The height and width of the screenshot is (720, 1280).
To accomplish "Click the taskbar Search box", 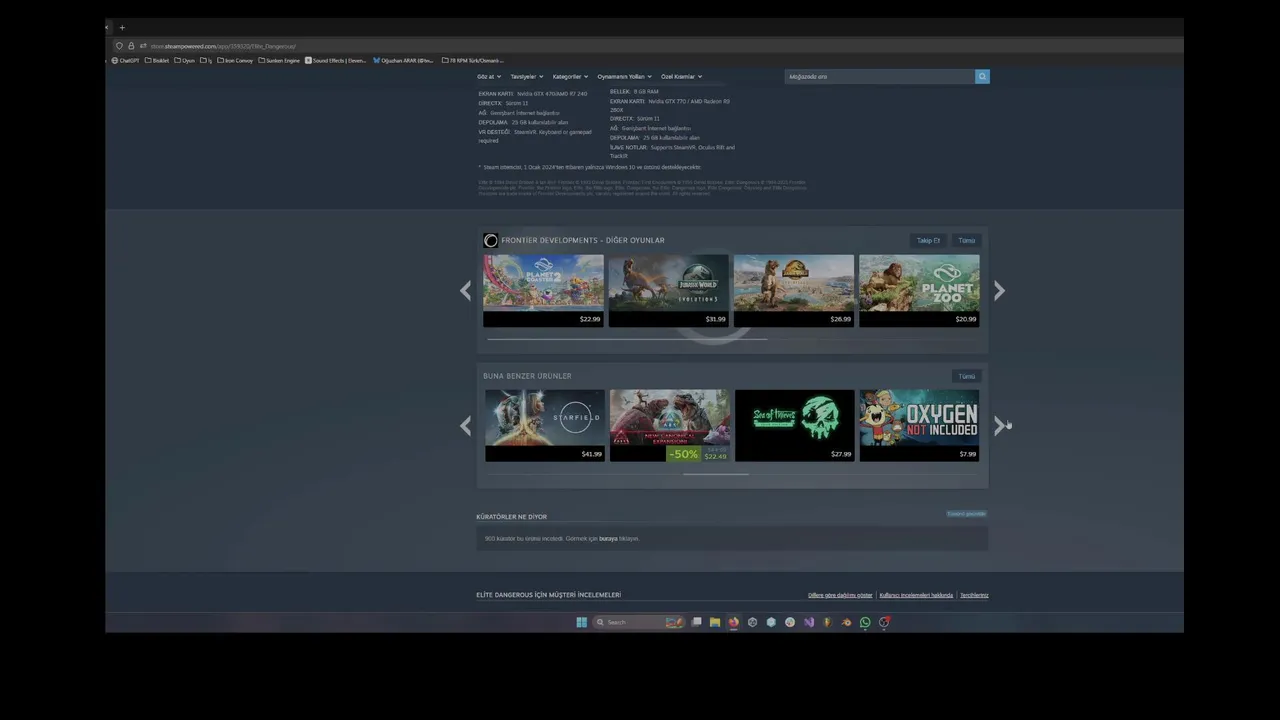I will 639,622.
